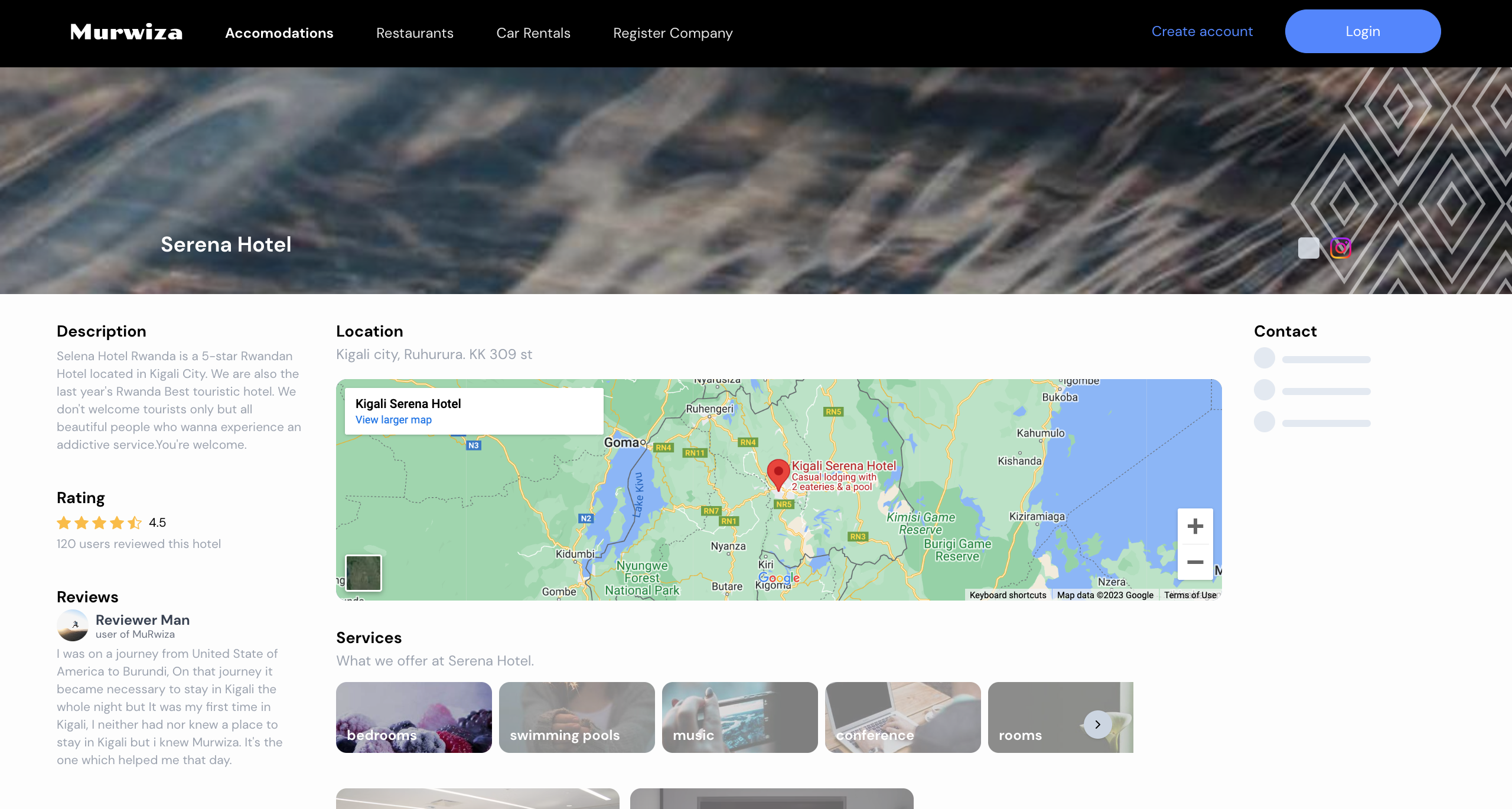1512x809 pixels.
Task: Click the Reviewer Man name
Action: pos(142,620)
